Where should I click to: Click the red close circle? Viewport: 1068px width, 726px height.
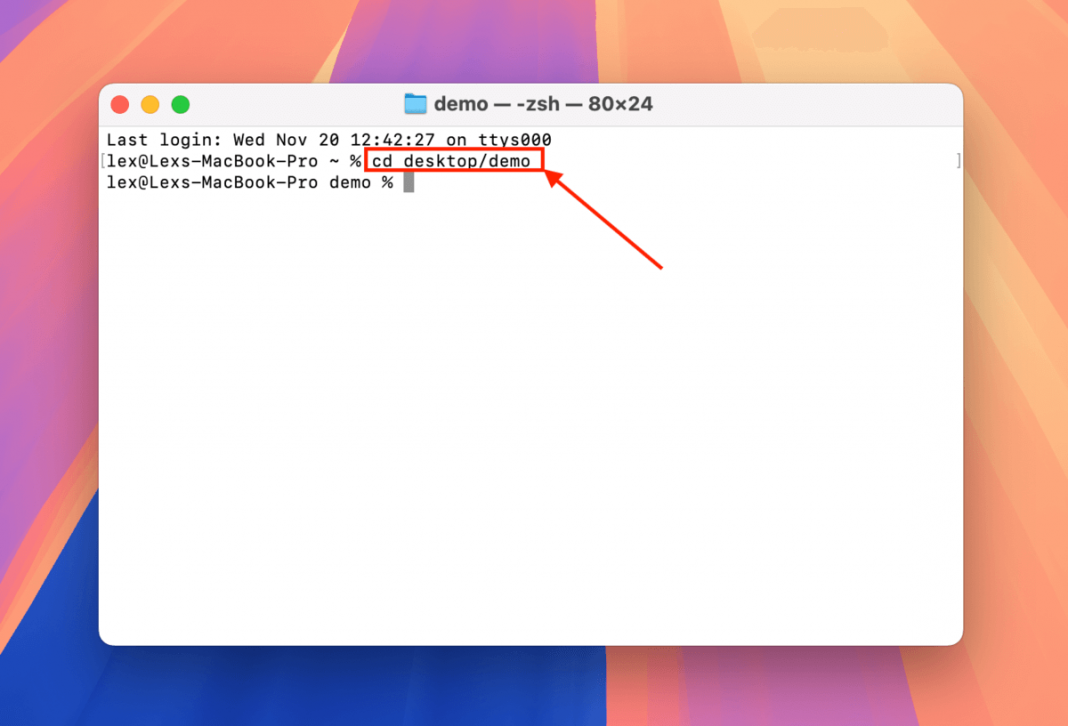(119, 103)
